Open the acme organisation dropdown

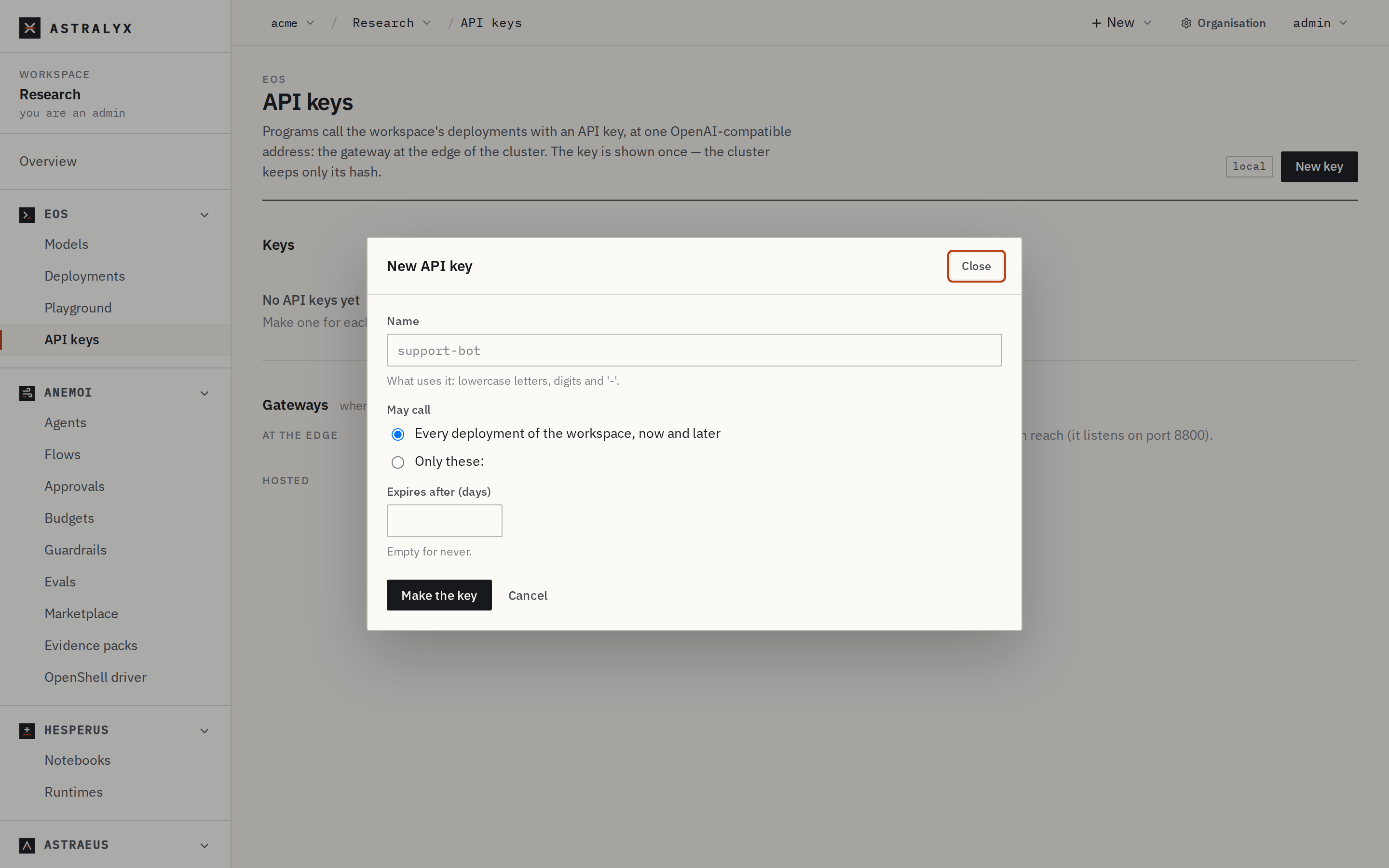pyautogui.click(x=293, y=23)
